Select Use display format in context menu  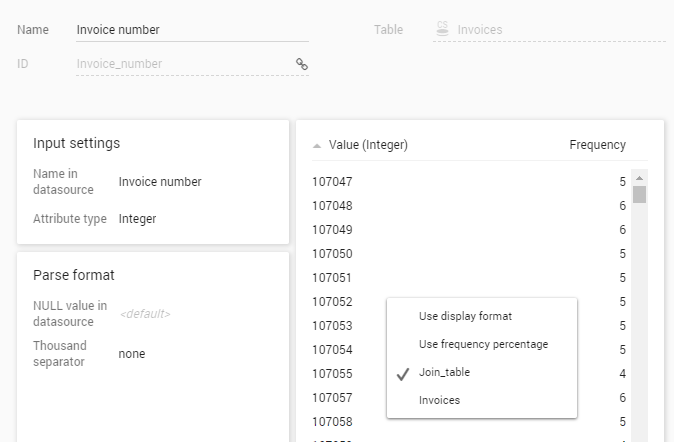click(465, 316)
